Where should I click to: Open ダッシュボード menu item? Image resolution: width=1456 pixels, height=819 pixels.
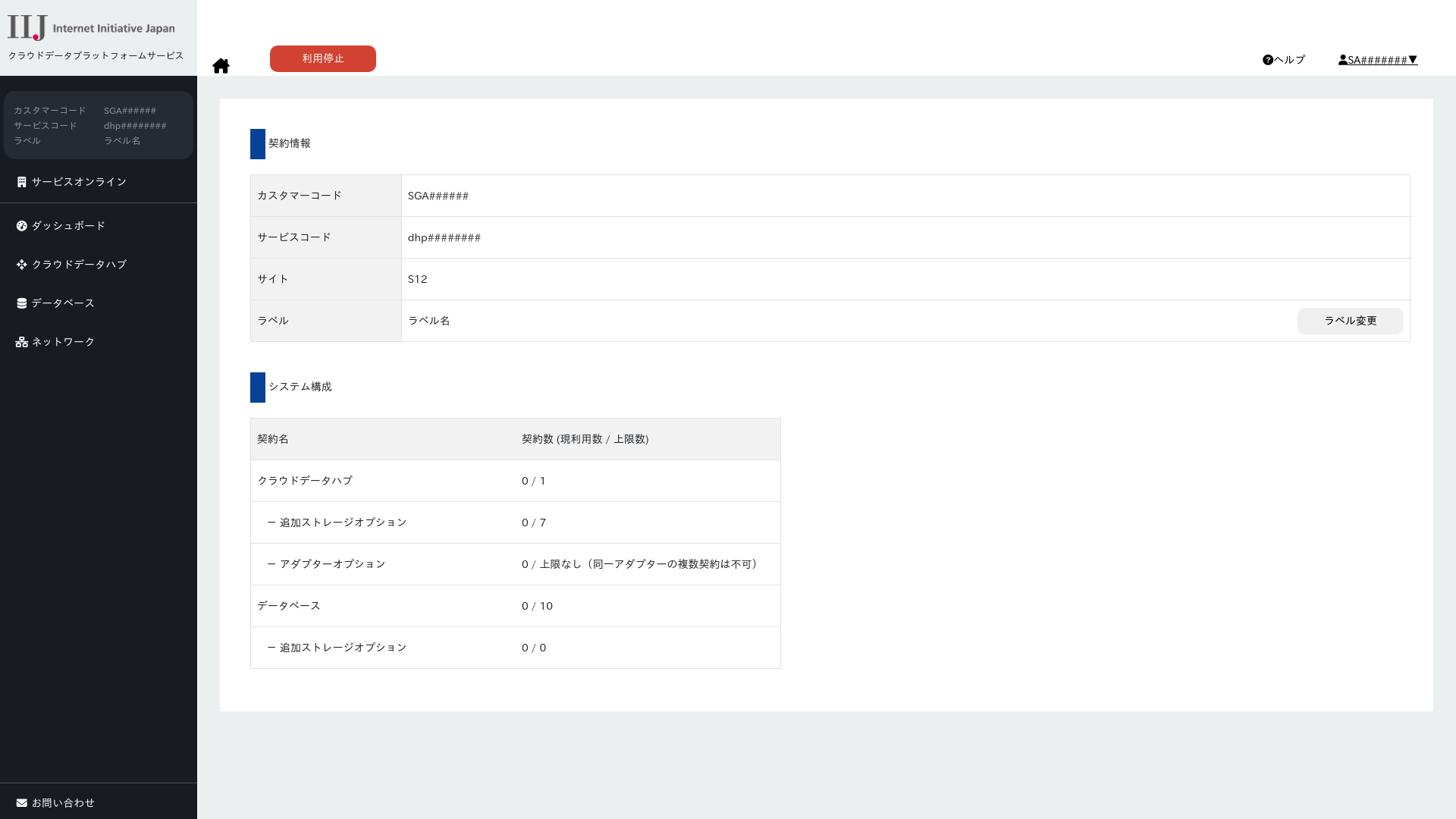point(68,226)
